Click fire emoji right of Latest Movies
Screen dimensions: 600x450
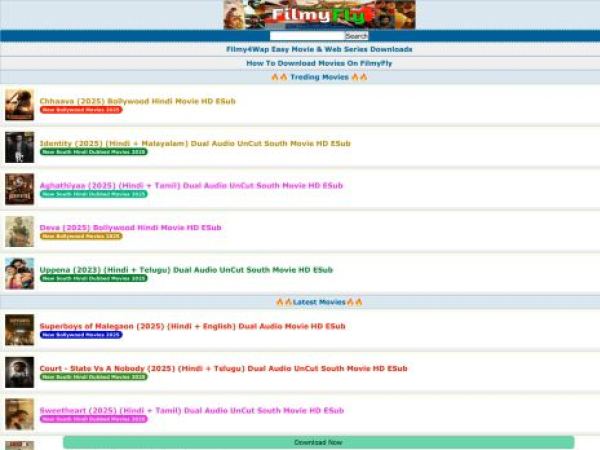[x=354, y=302]
